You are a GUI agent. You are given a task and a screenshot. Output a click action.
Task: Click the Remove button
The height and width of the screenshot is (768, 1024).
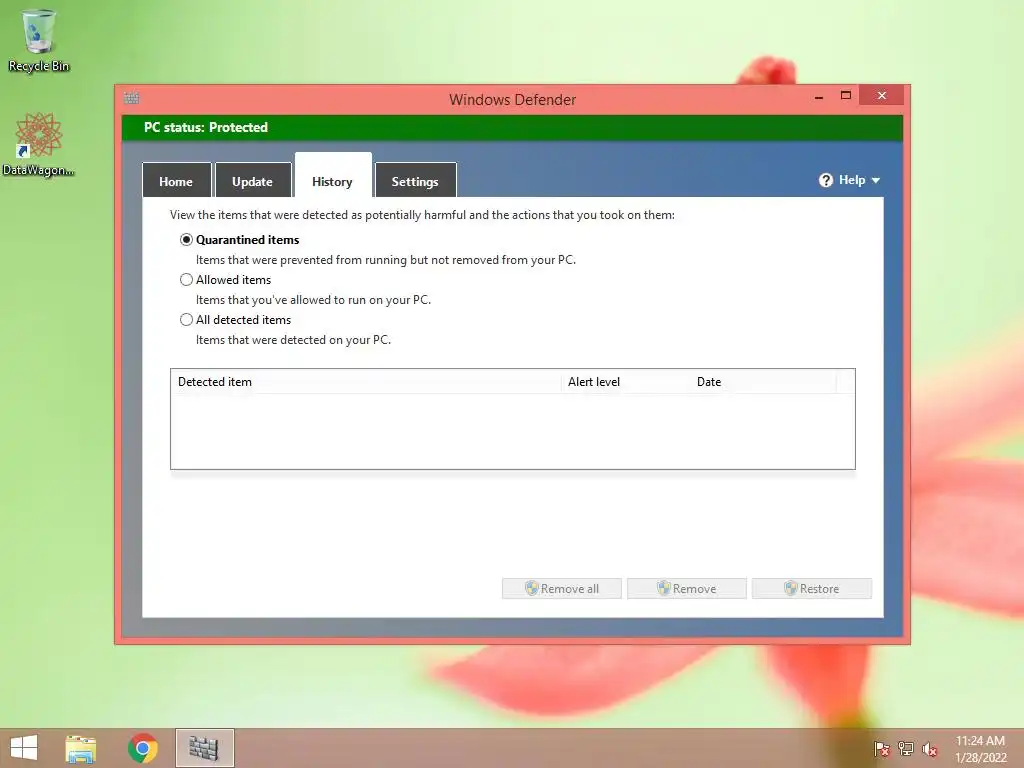686,588
